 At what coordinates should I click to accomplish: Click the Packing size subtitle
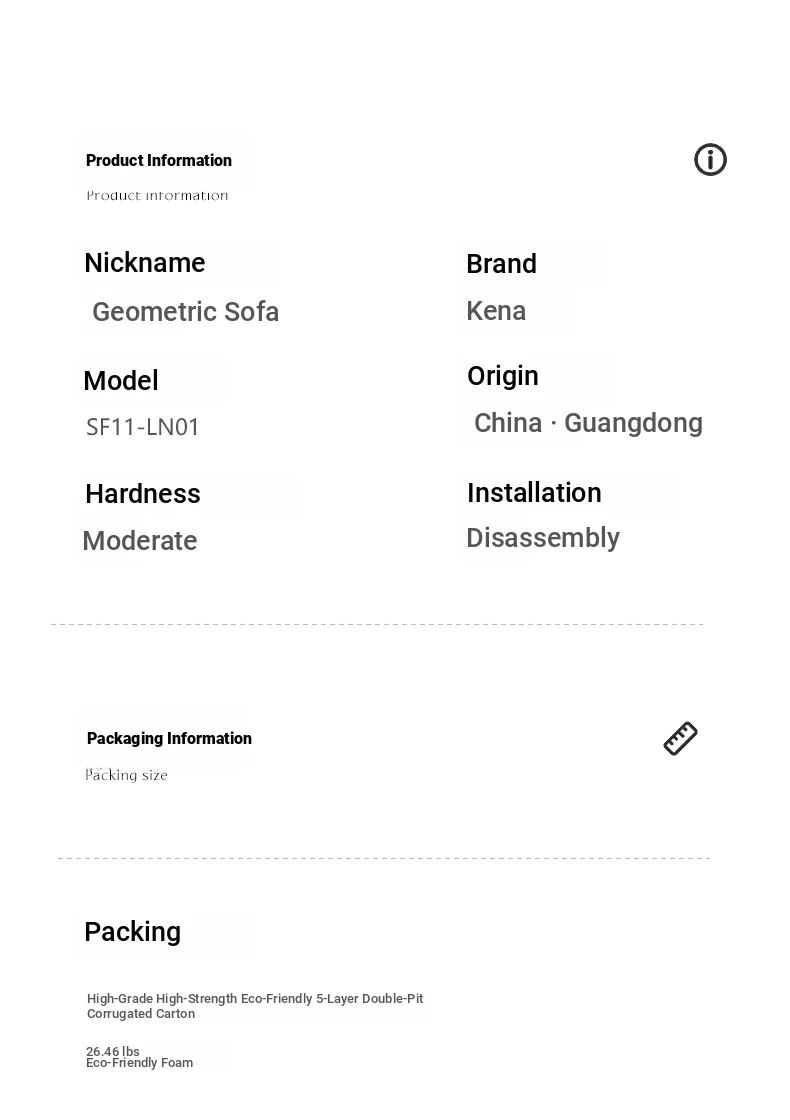126,775
